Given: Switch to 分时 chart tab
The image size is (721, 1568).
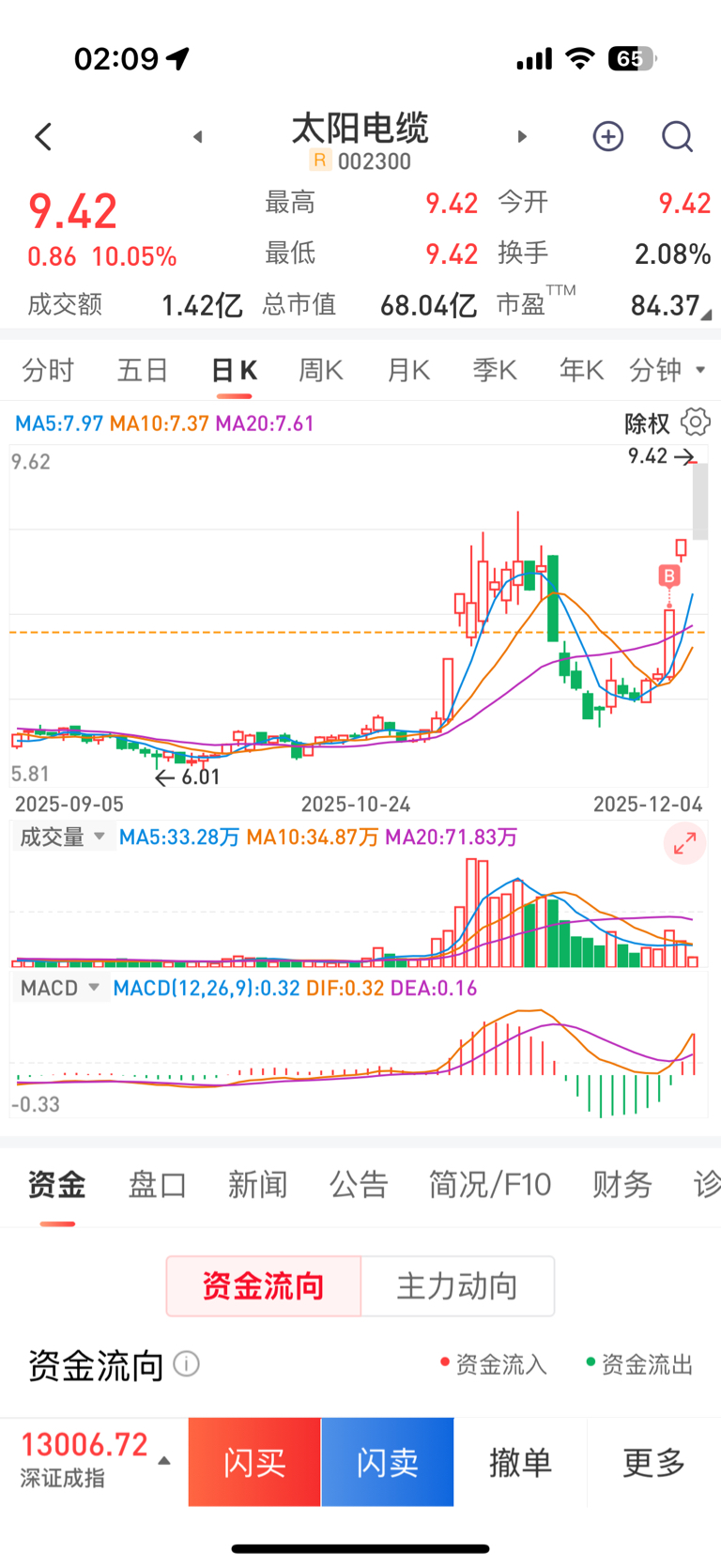Looking at the screenshot, I should pyautogui.click(x=47, y=370).
